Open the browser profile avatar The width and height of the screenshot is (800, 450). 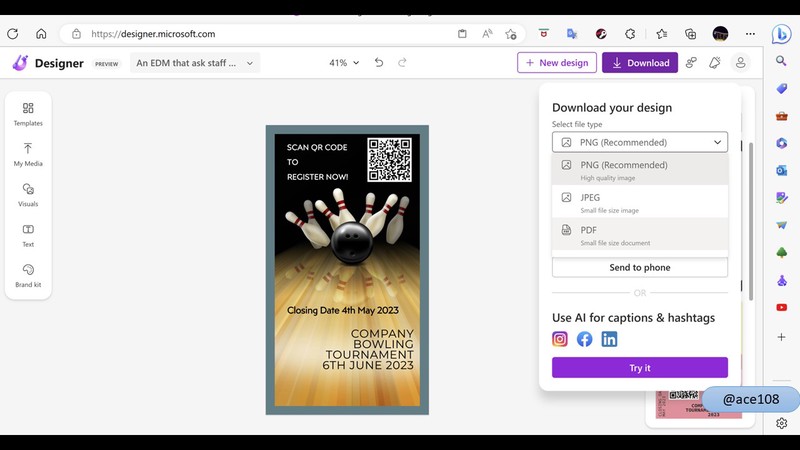coord(720,34)
